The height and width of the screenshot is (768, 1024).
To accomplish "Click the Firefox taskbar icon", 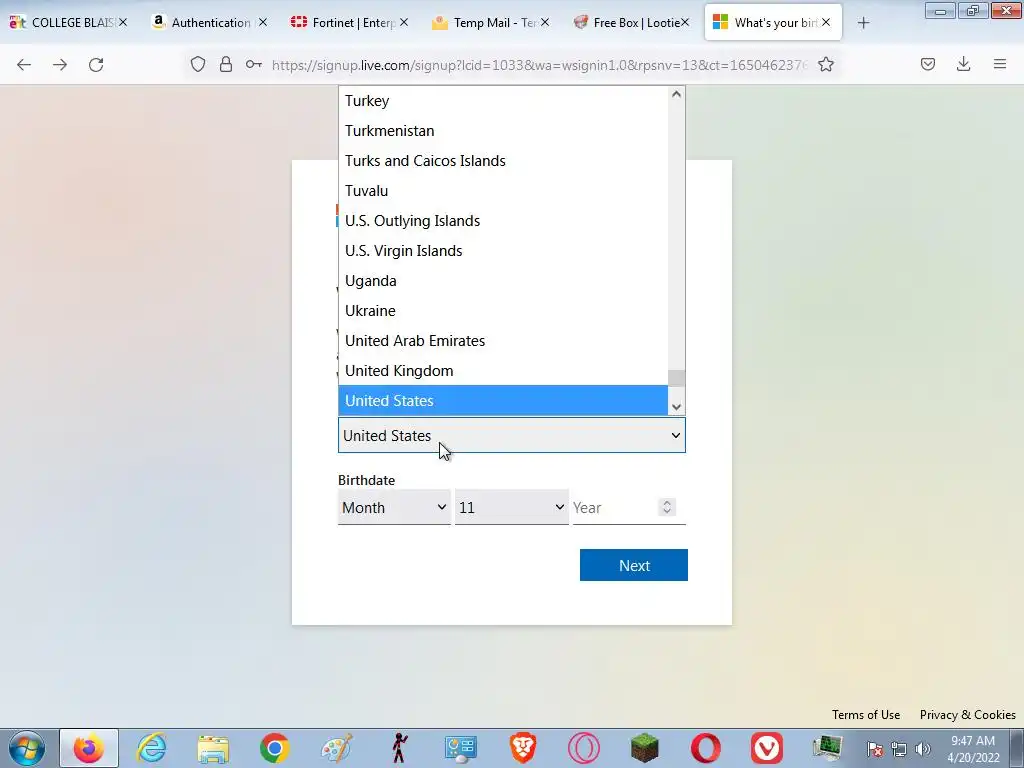I will [x=89, y=748].
